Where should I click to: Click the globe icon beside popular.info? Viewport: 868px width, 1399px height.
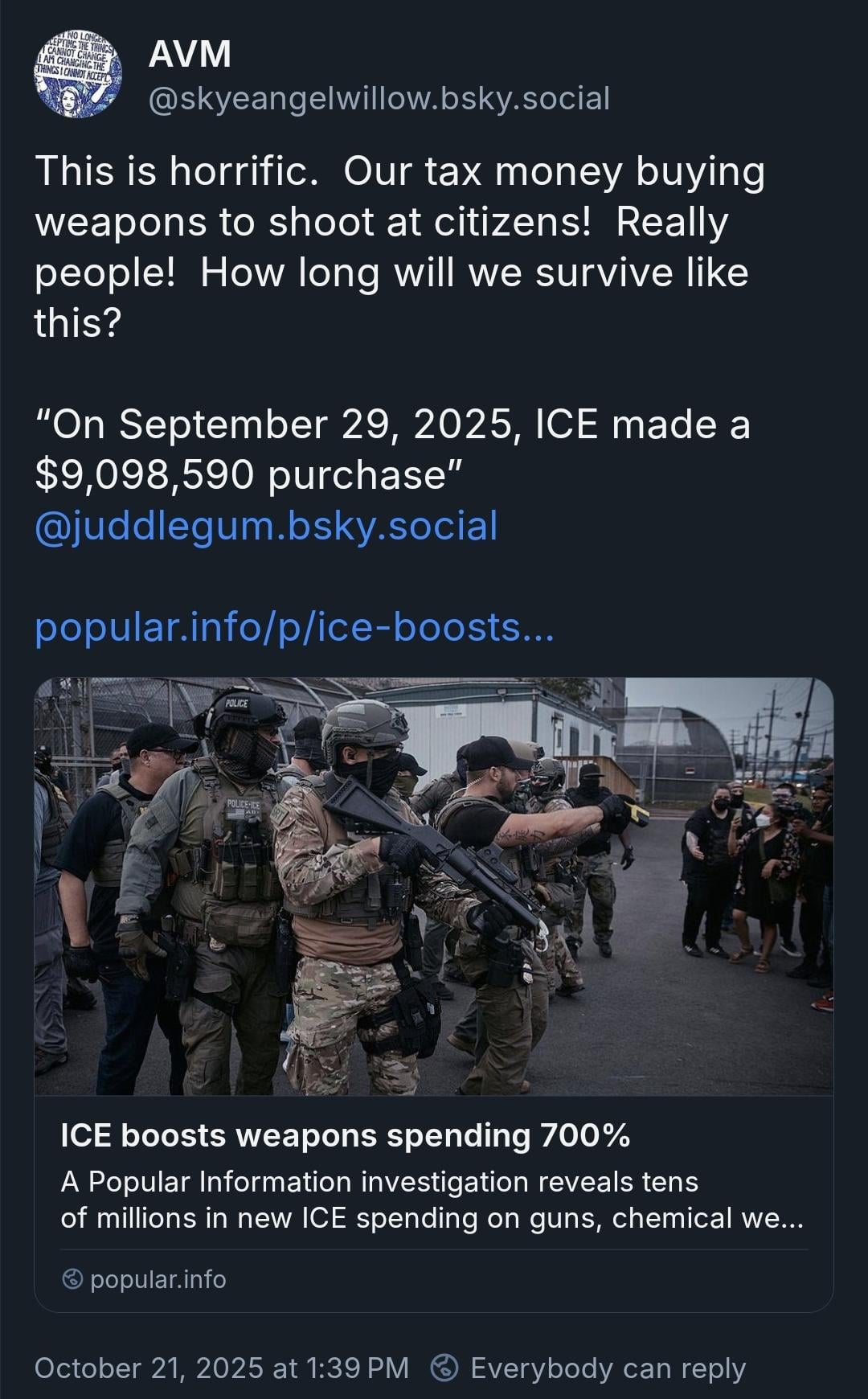73,1279
